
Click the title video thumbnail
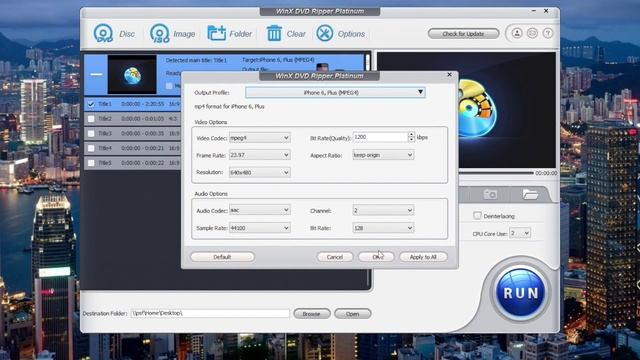coord(132,75)
